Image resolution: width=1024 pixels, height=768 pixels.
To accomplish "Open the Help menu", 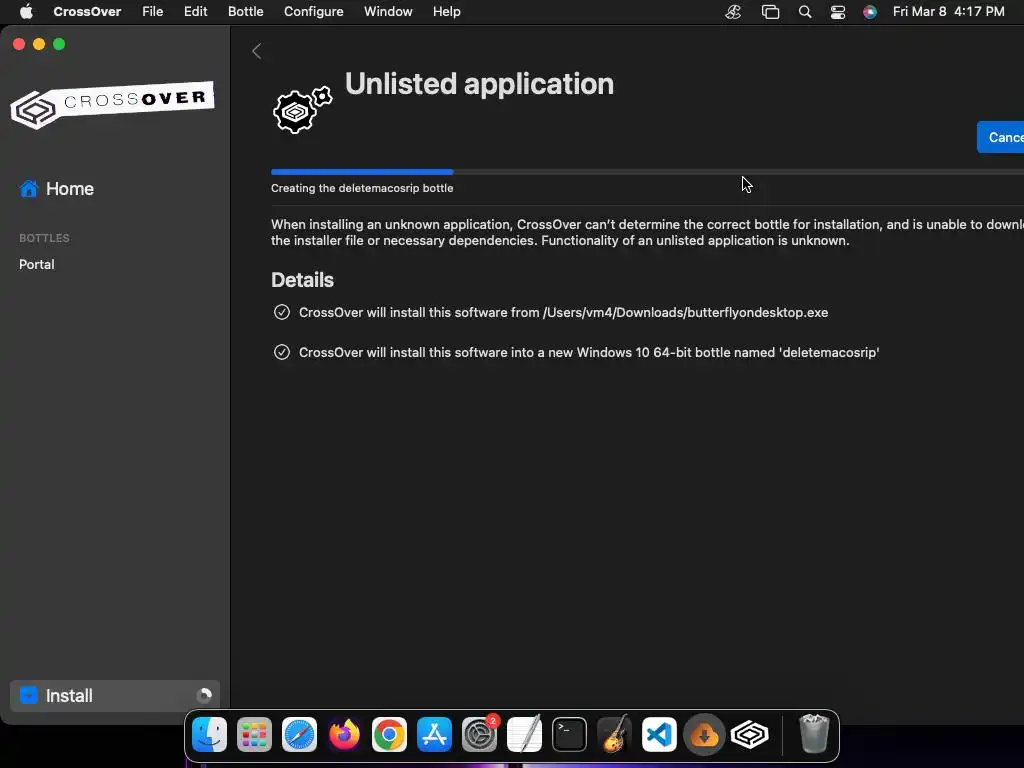I will (447, 12).
